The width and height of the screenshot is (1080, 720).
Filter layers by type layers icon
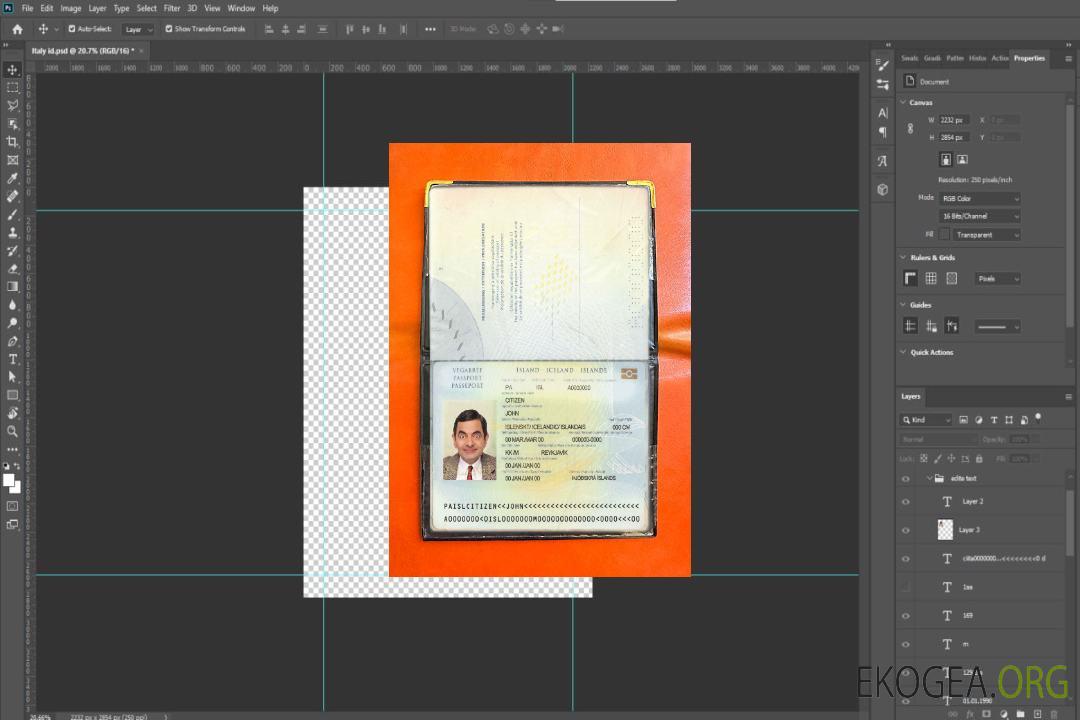pos(993,420)
